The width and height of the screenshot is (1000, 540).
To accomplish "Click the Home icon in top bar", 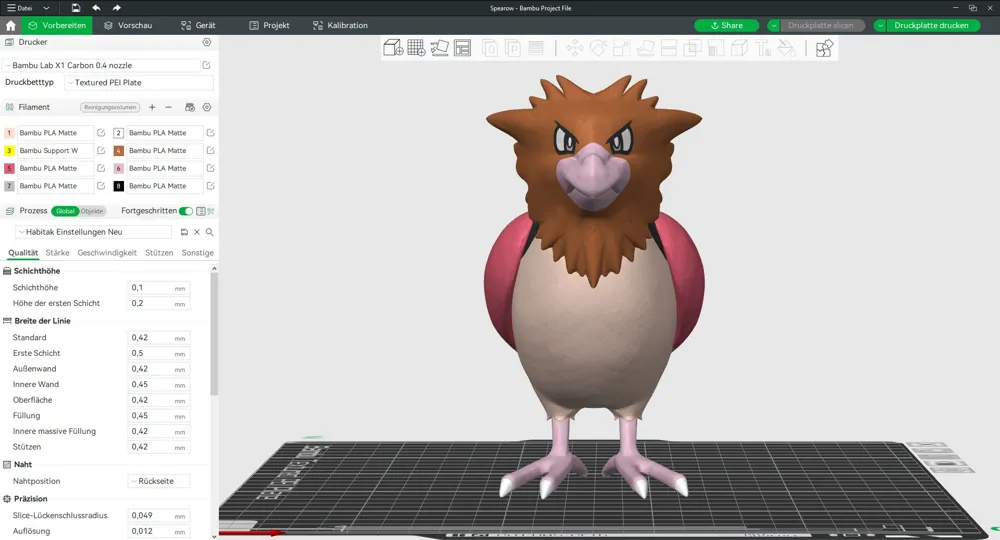I will [x=10, y=26].
